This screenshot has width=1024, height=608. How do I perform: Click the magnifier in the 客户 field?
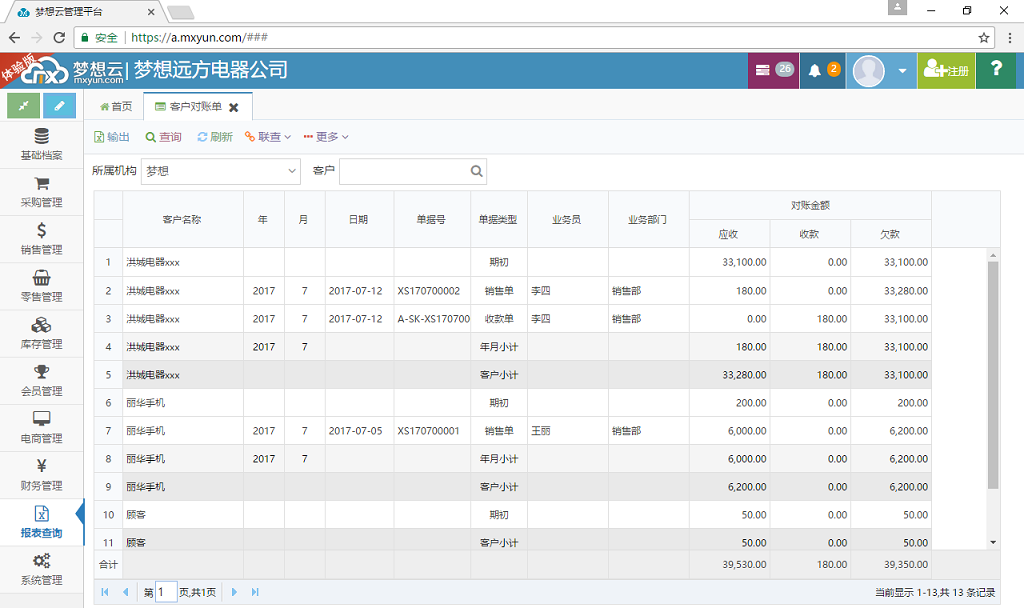coord(476,171)
